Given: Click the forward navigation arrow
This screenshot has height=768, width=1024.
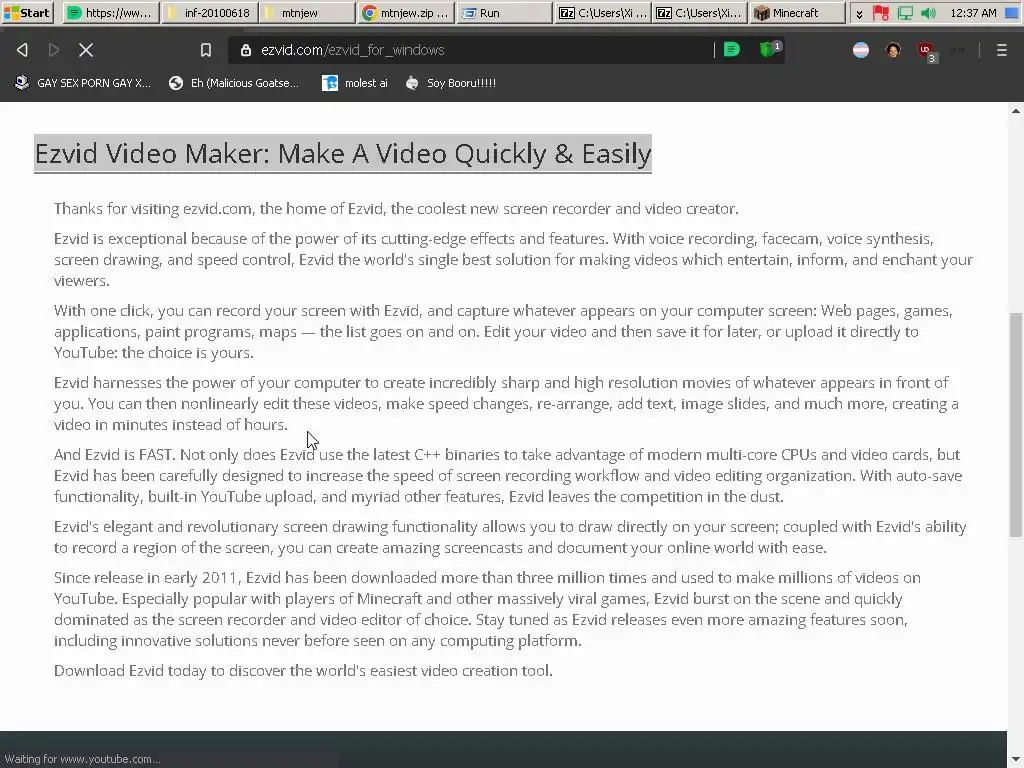Looking at the screenshot, I should click(54, 50).
